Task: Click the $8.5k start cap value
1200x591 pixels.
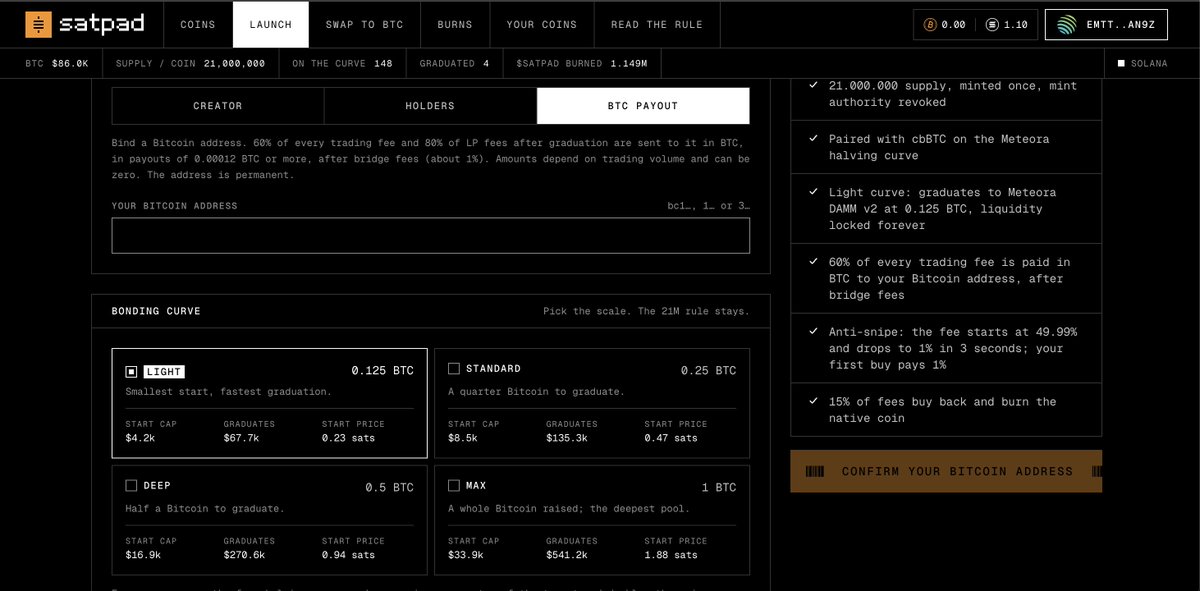Action: click(462, 438)
